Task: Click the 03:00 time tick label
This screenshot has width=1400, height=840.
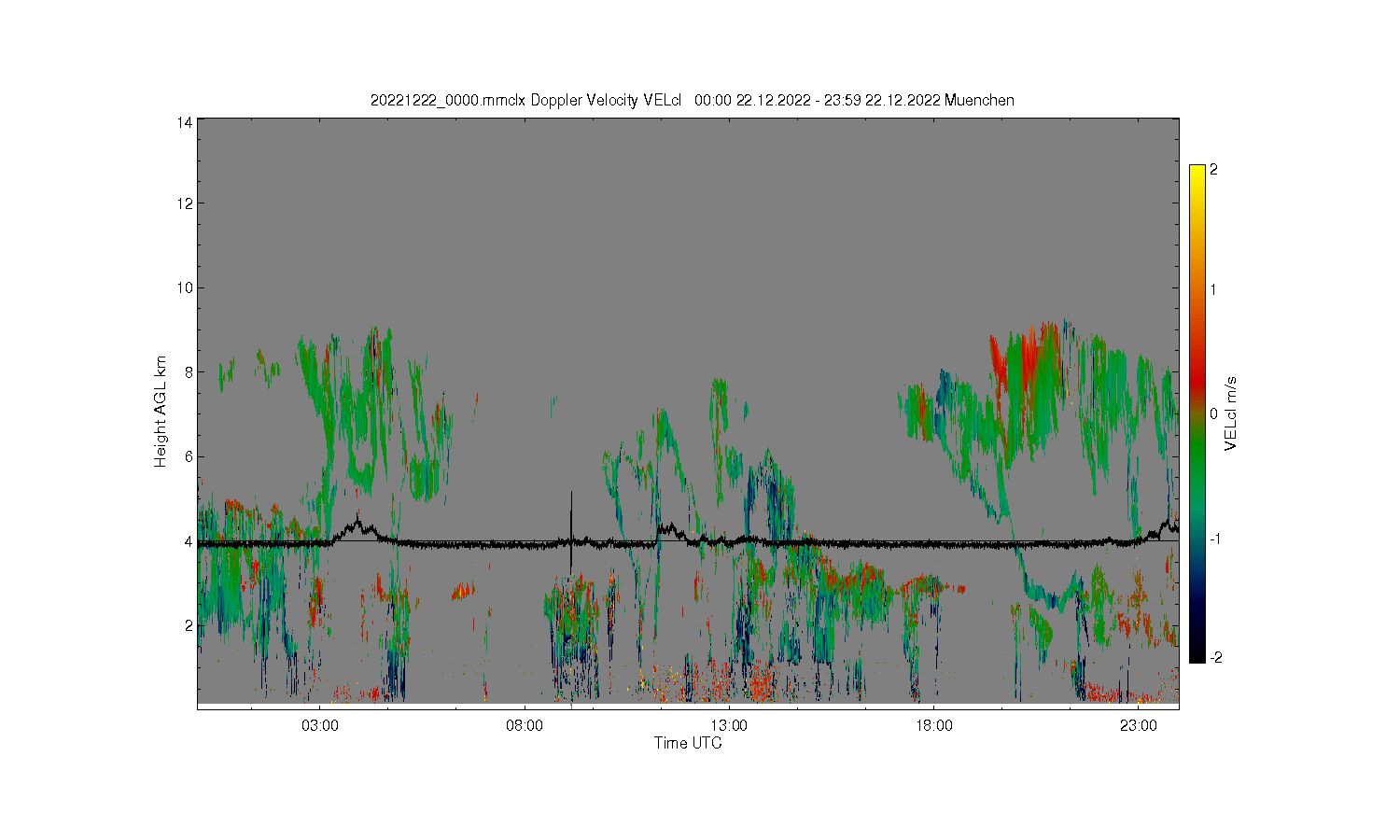Action: 320,725
